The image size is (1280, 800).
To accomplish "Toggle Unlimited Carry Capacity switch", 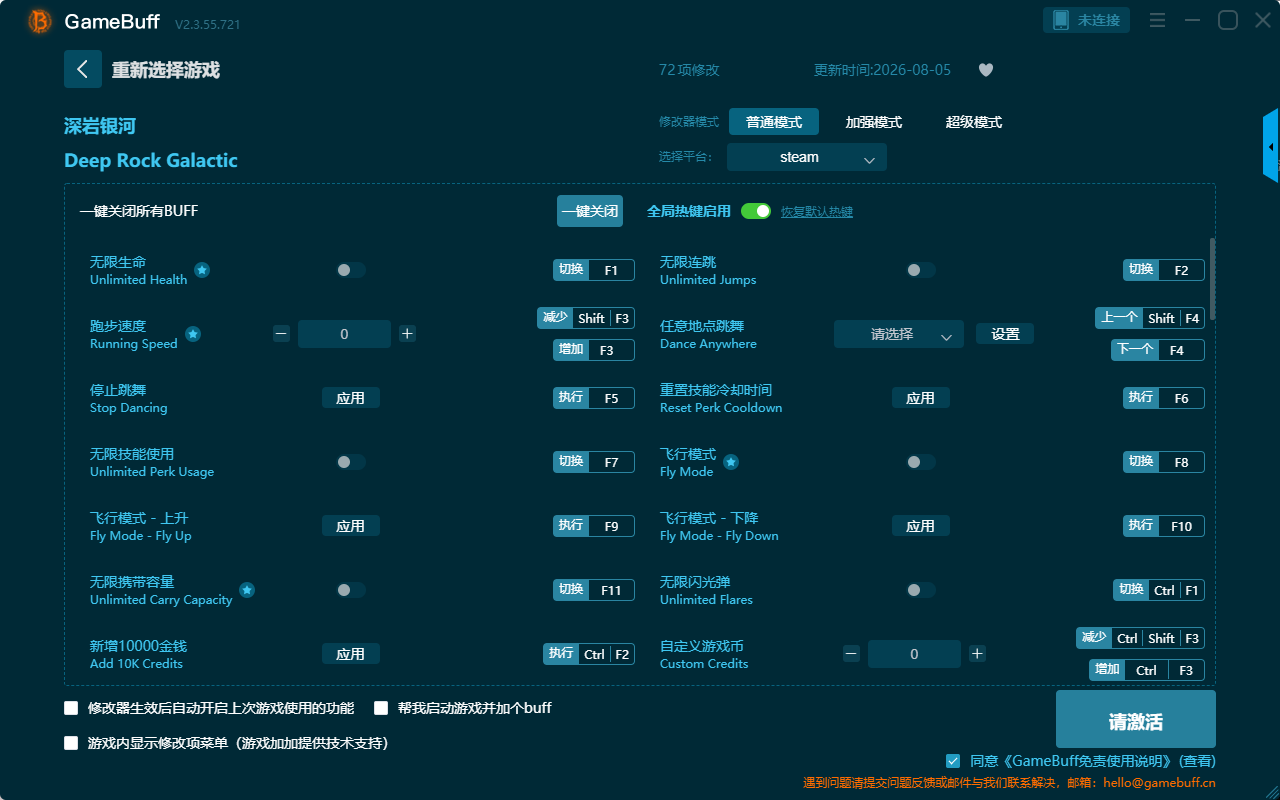I will point(351,590).
